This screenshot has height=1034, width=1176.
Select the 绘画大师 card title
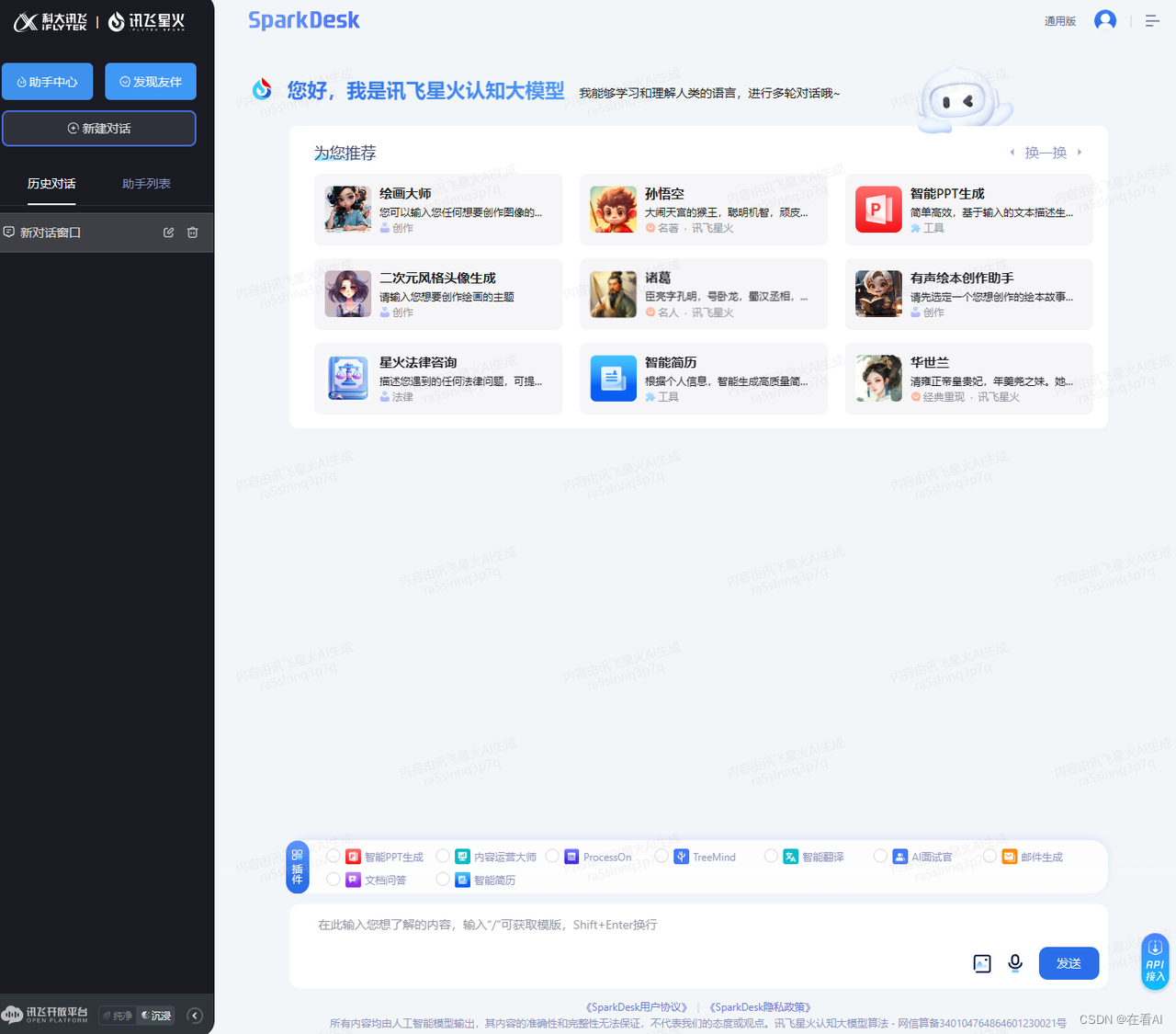pos(405,194)
